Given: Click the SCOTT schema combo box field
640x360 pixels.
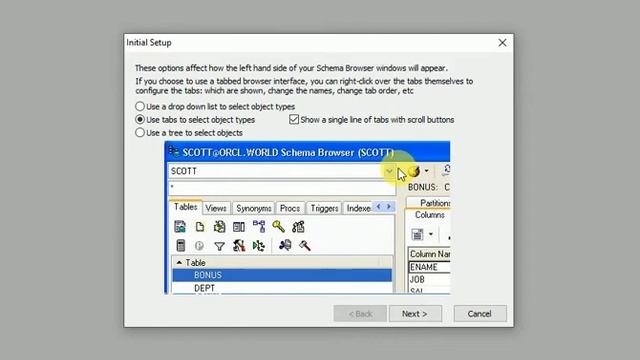Looking at the screenshot, I should pos(282,171).
